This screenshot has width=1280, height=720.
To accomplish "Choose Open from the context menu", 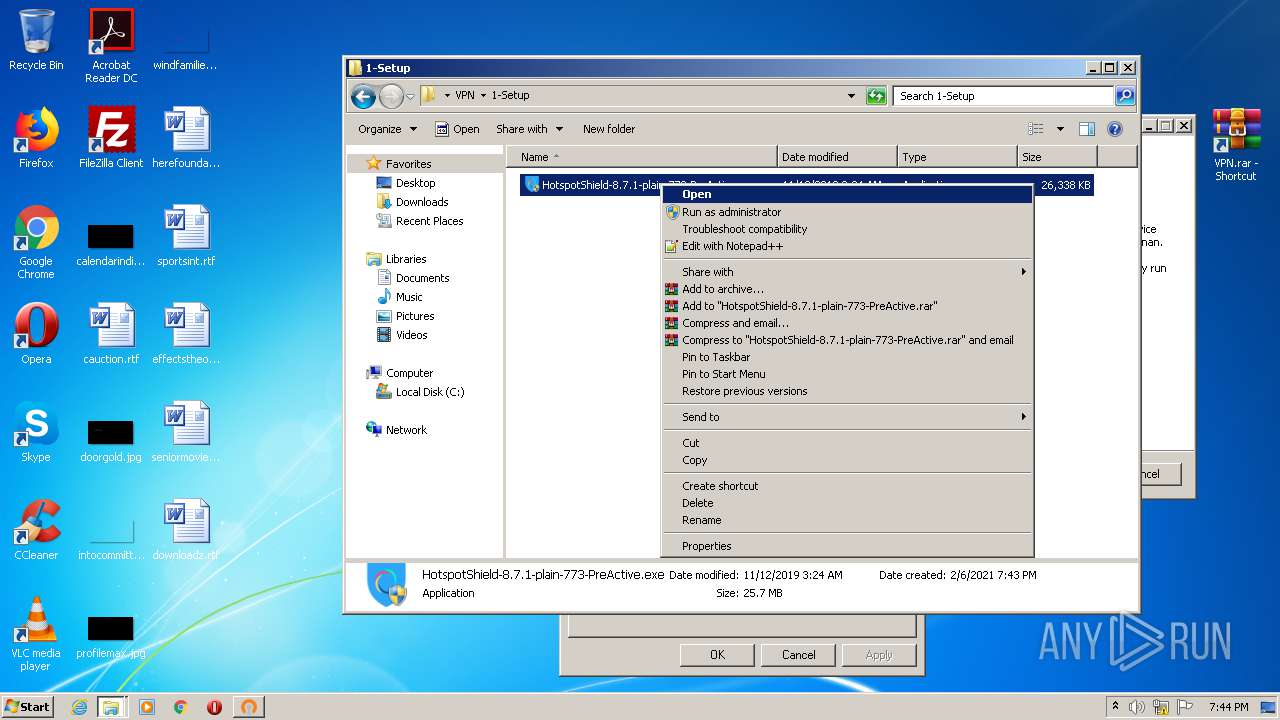I will pyautogui.click(x=847, y=194).
